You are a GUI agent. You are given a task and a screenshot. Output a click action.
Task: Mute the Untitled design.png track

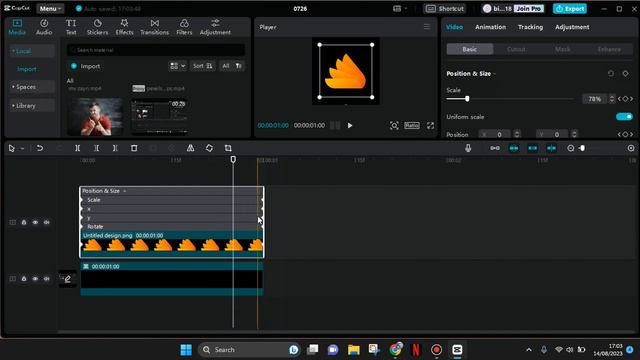(x=47, y=222)
